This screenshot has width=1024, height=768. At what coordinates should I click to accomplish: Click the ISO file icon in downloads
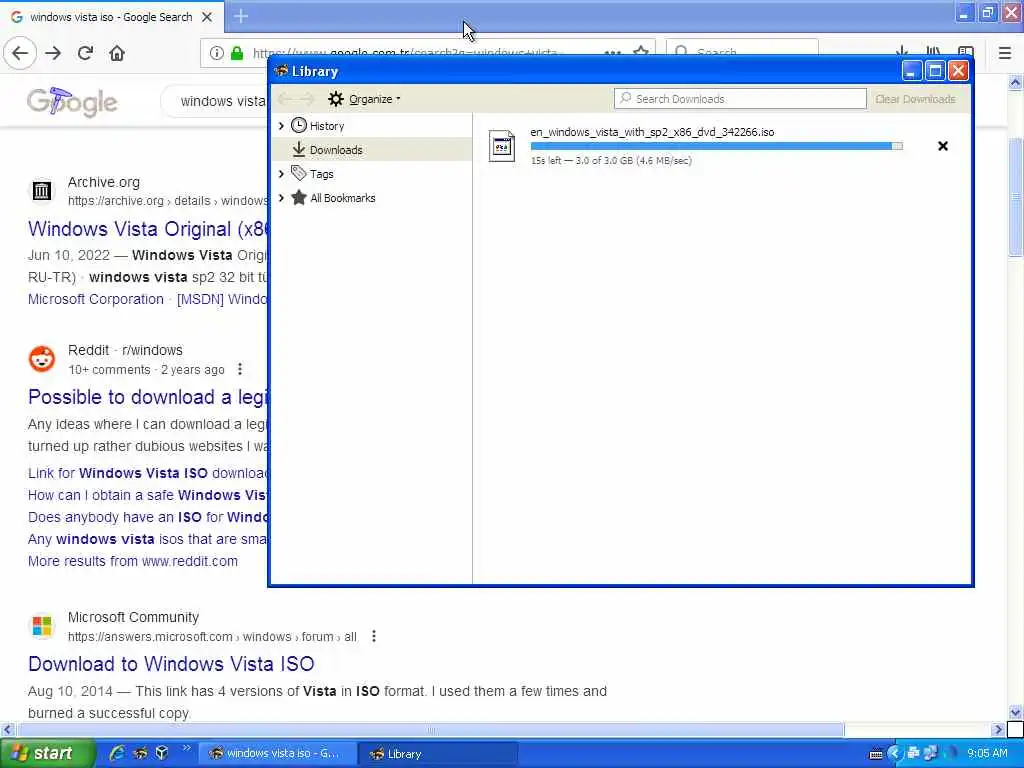(502, 146)
